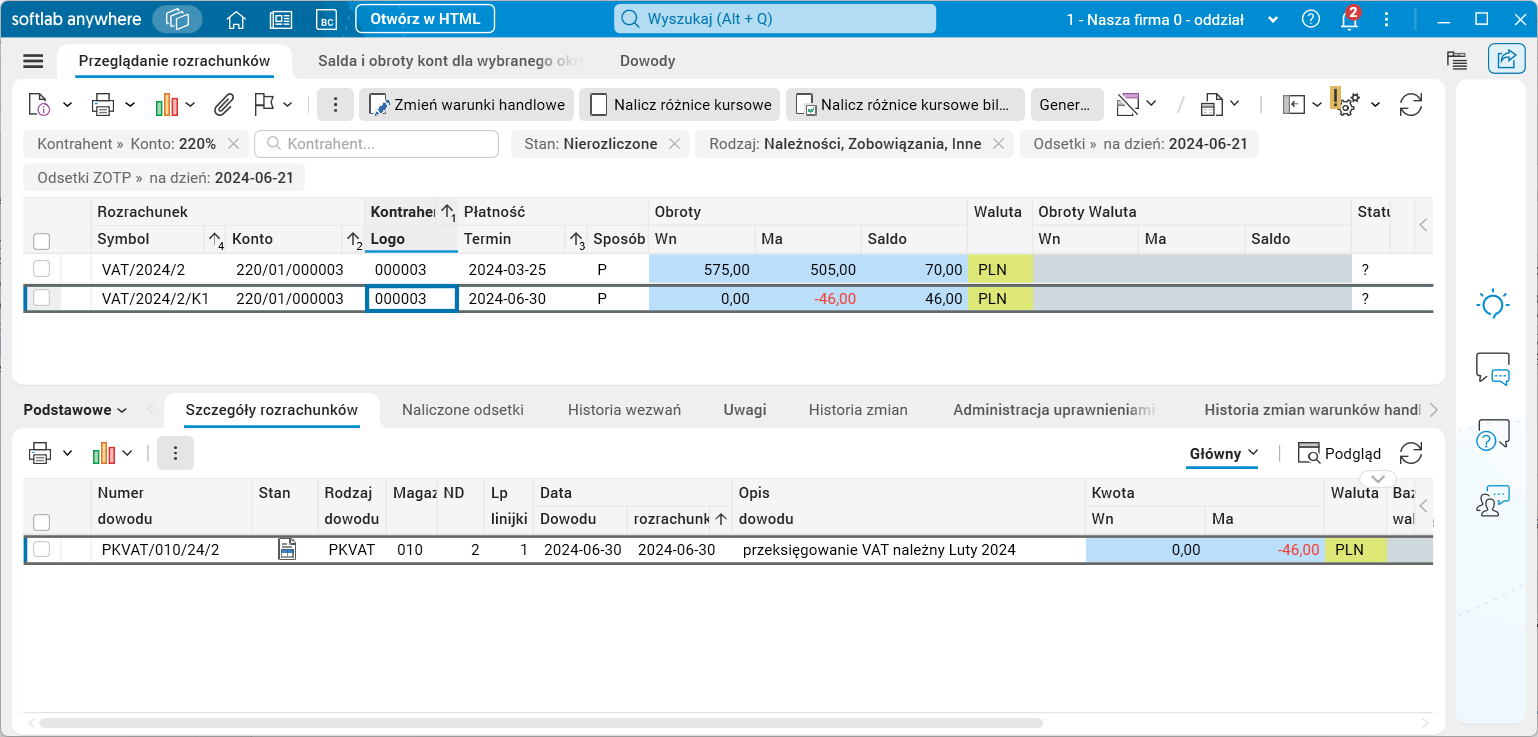Click the Podgląd preview button
Viewport: 1538px width, 737px height.
(1339, 453)
